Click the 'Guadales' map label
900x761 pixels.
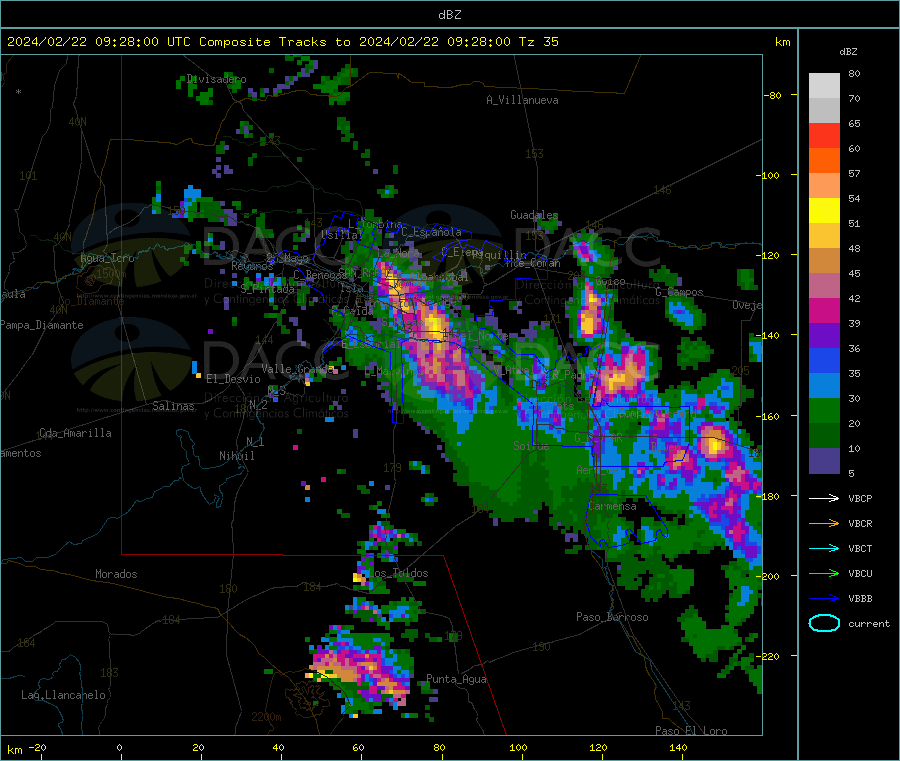click(534, 215)
